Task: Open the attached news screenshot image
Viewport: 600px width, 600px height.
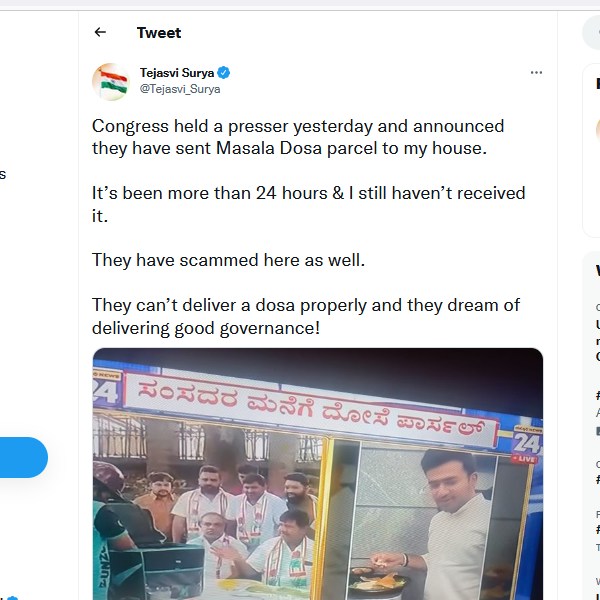Action: pos(318,474)
